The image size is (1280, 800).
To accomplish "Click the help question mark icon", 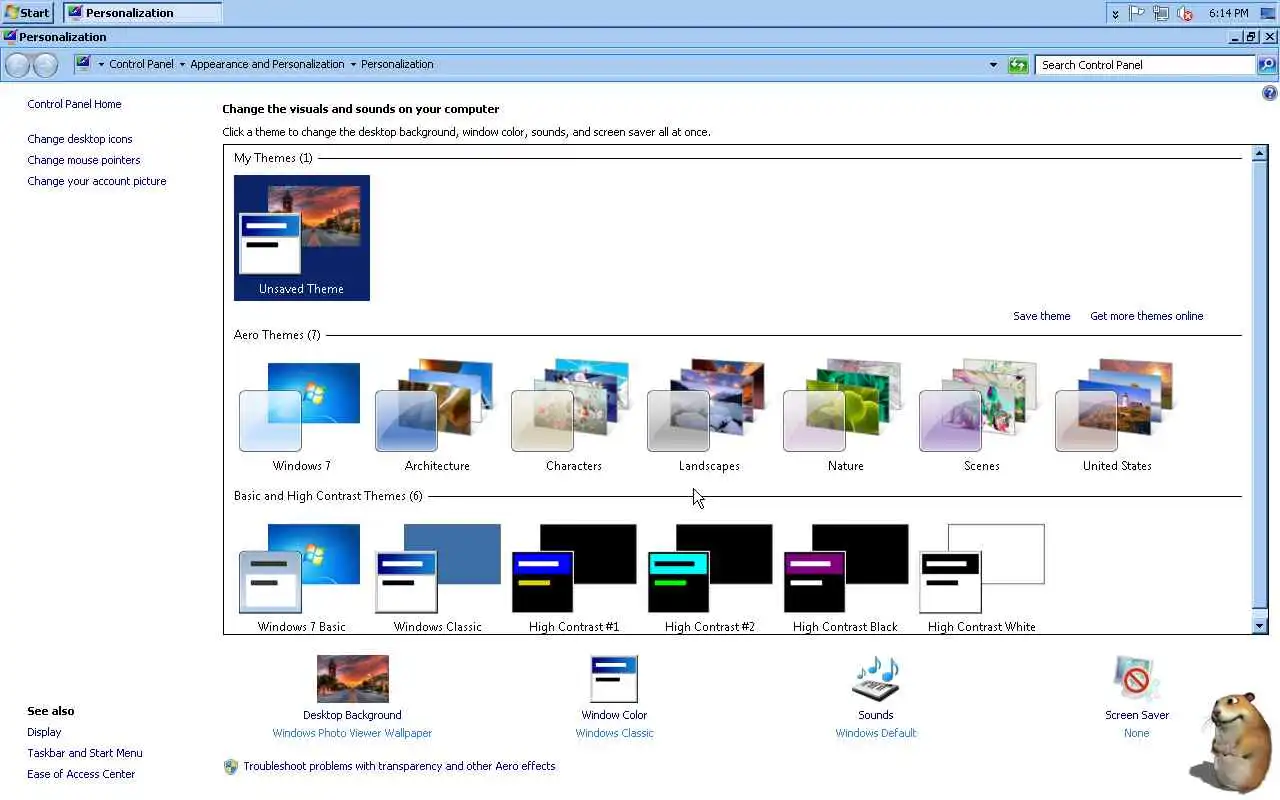I will pos(1270,93).
